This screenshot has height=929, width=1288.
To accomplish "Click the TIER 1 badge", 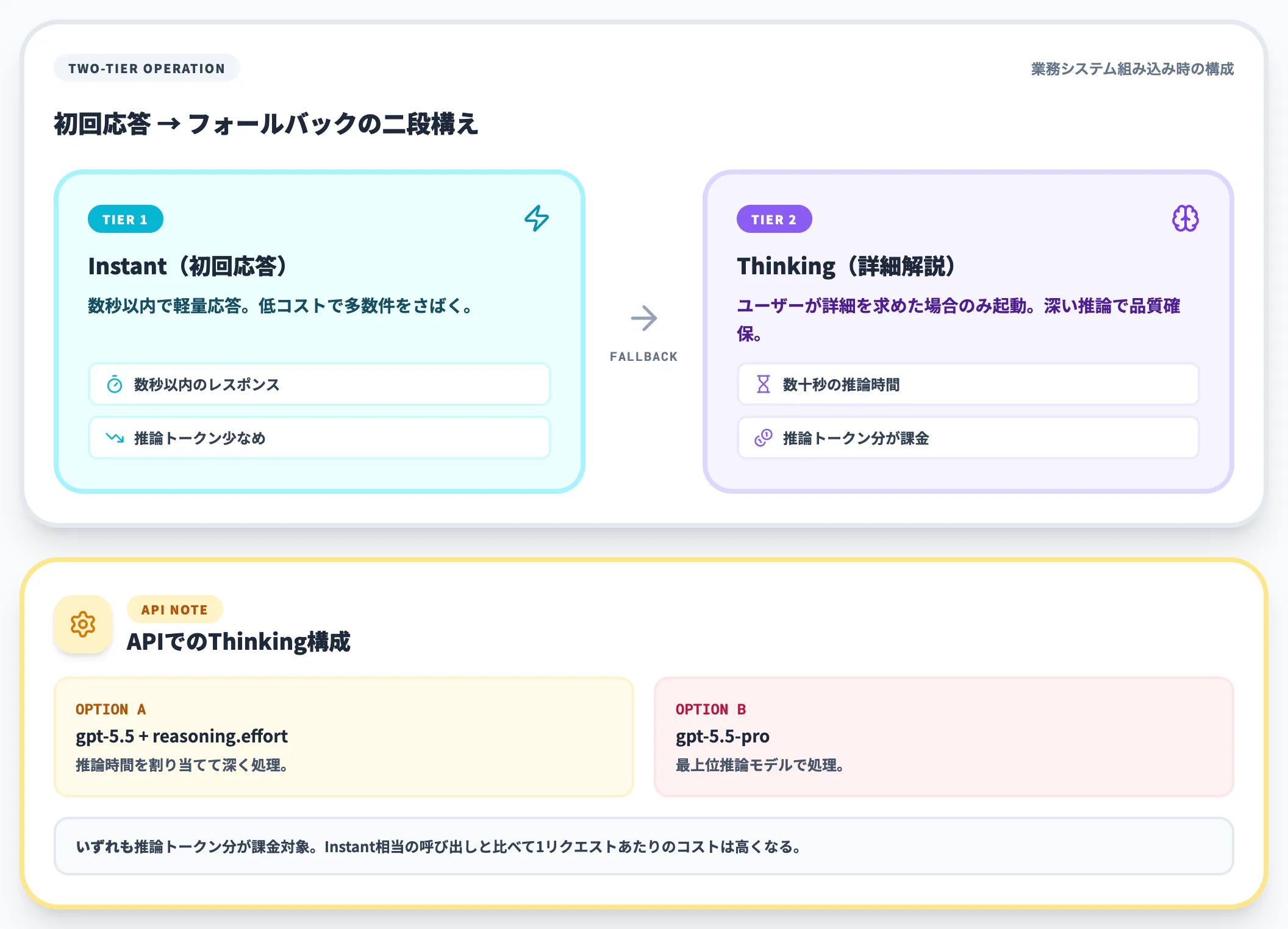I will (126, 219).
